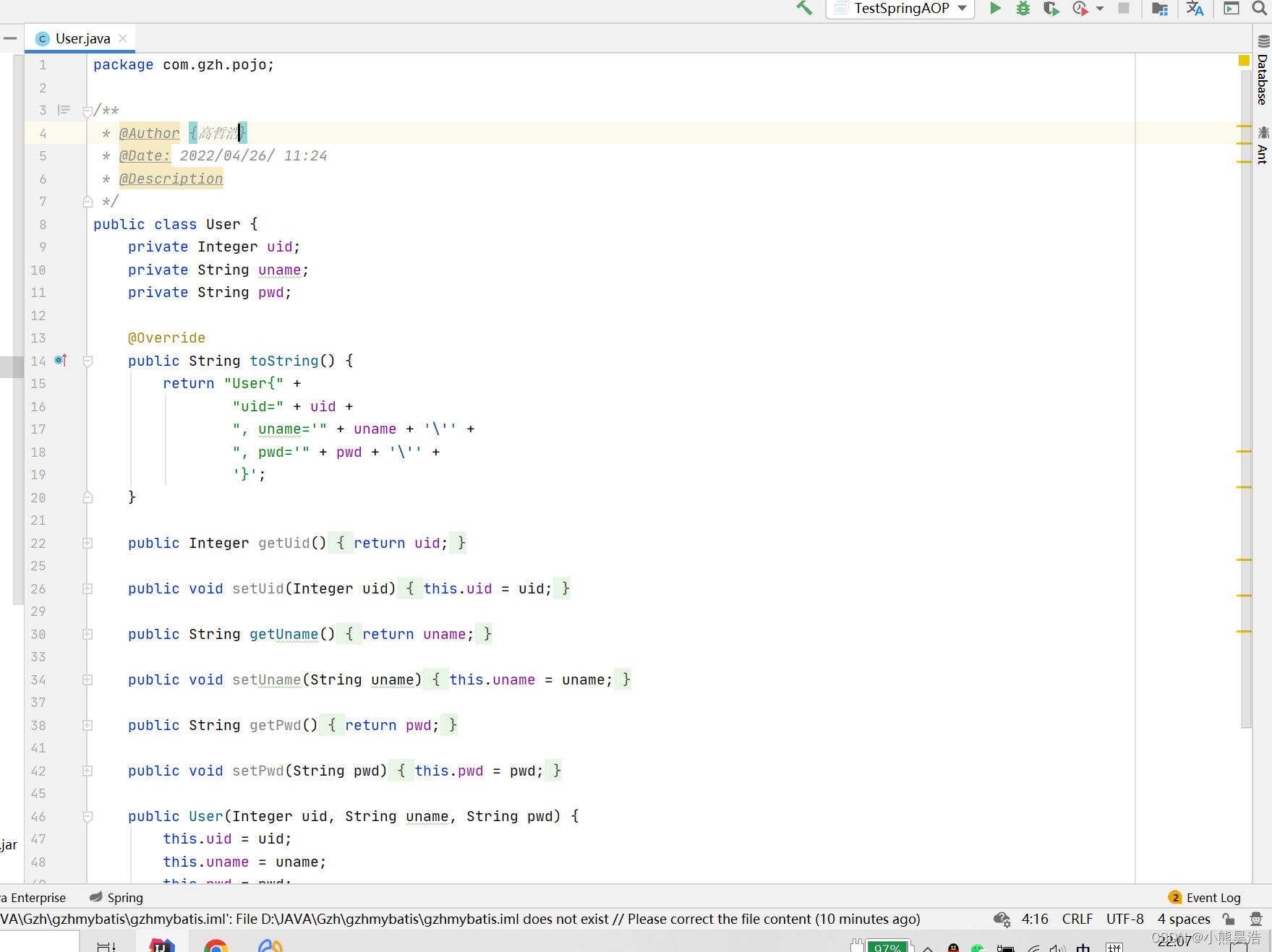The height and width of the screenshot is (952, 1272).
Task: Expand the folded getUname method
Action: pyautogui.click(x=87, y=634)
